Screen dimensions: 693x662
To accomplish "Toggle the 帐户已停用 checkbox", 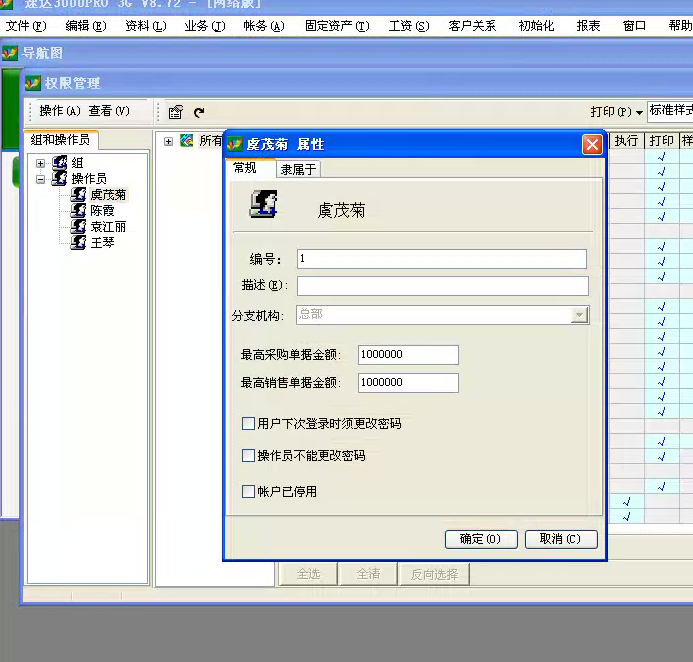I will 249,492.
